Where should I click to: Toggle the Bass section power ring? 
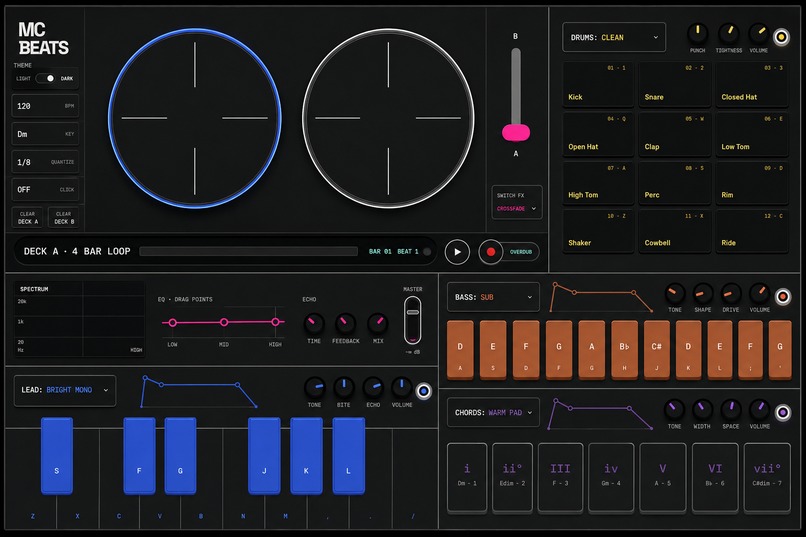[x=782, y=297]
